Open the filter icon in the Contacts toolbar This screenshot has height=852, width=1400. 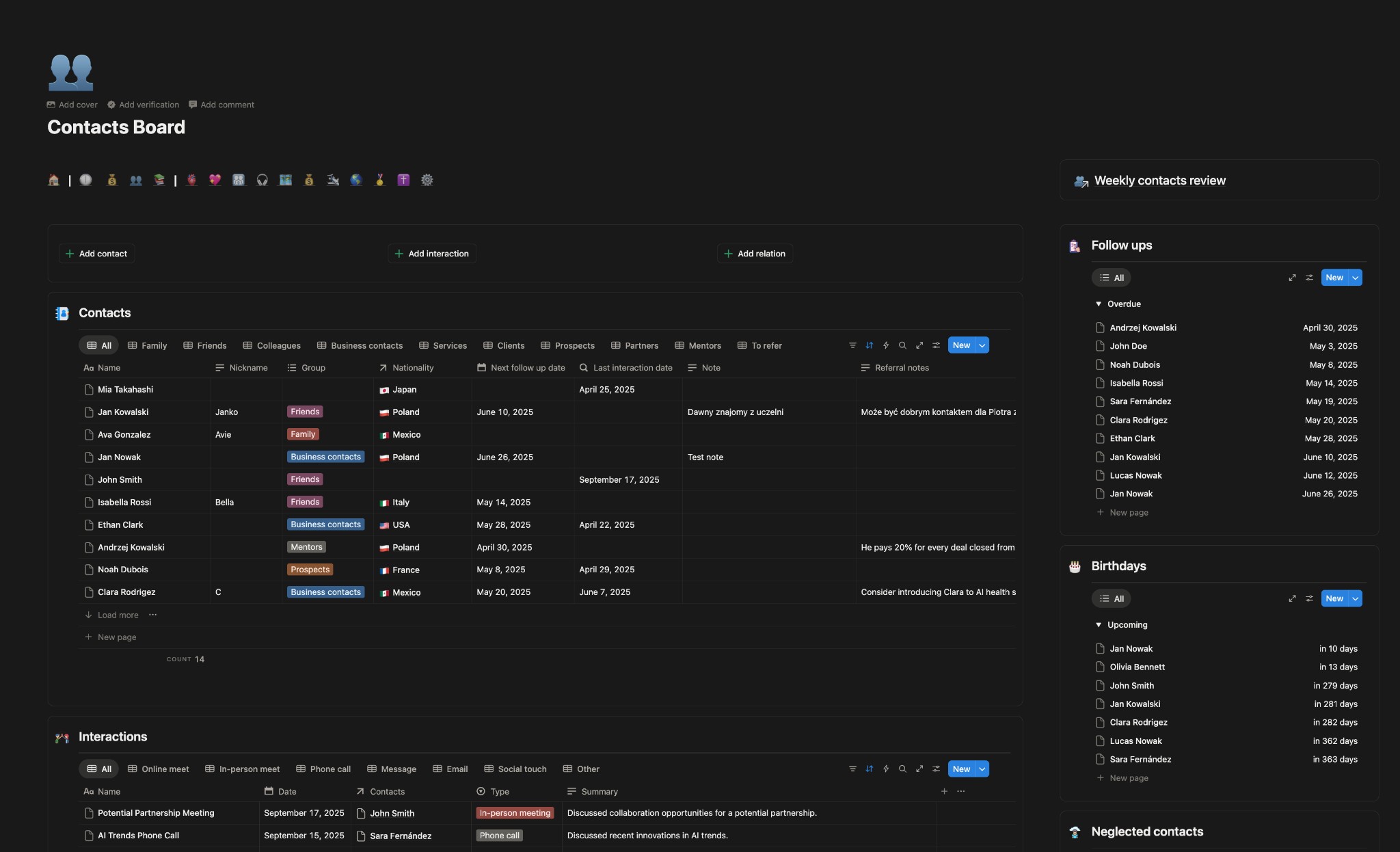(852, 345)
